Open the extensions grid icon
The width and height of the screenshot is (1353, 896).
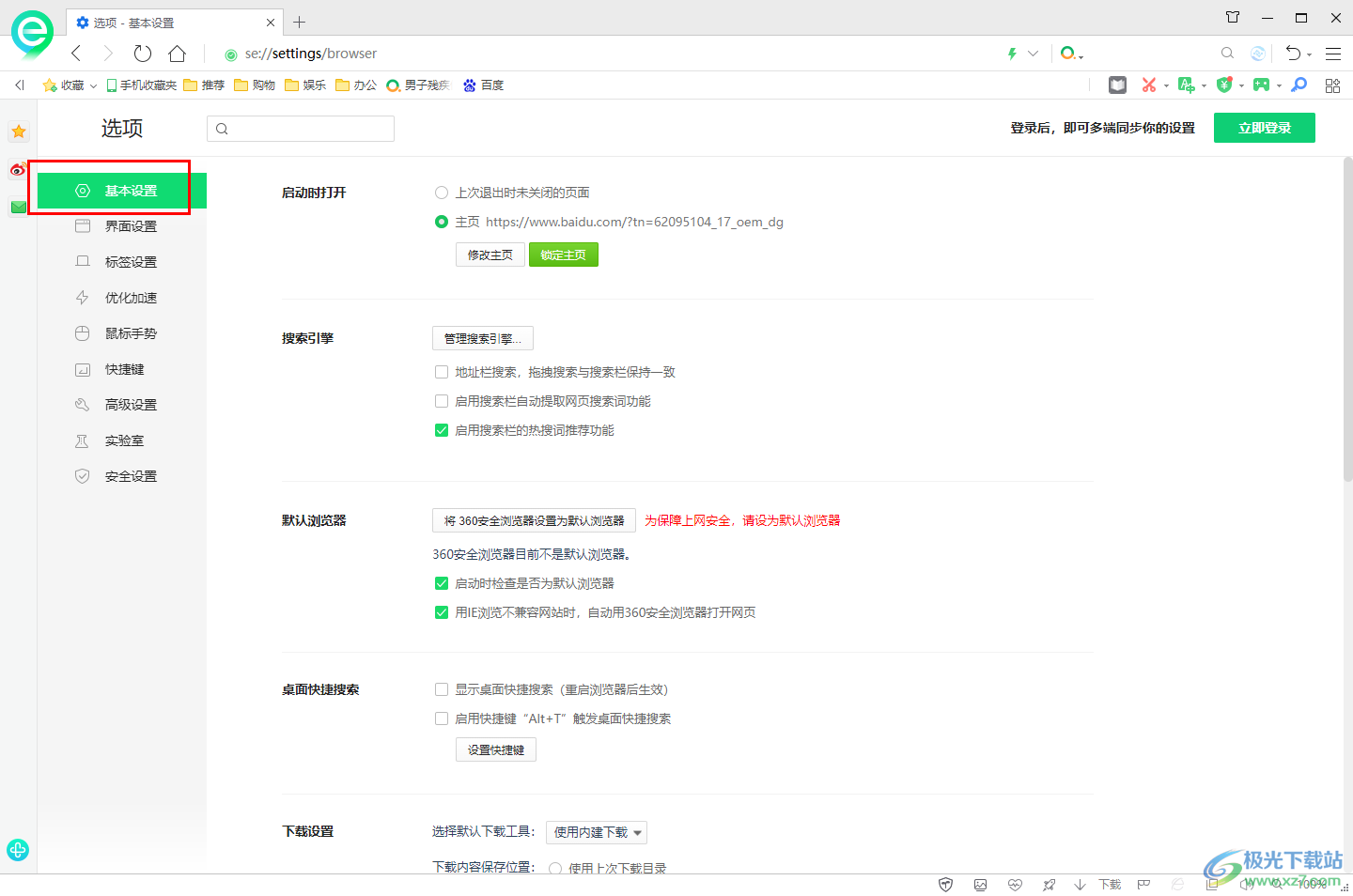point(1332,85)
